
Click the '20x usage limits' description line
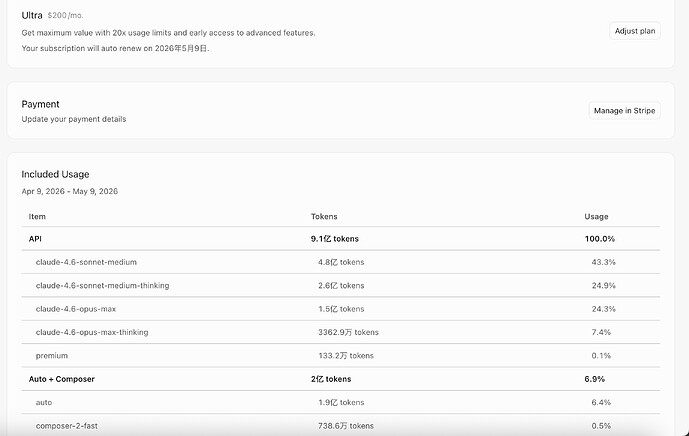coord(168,33)
